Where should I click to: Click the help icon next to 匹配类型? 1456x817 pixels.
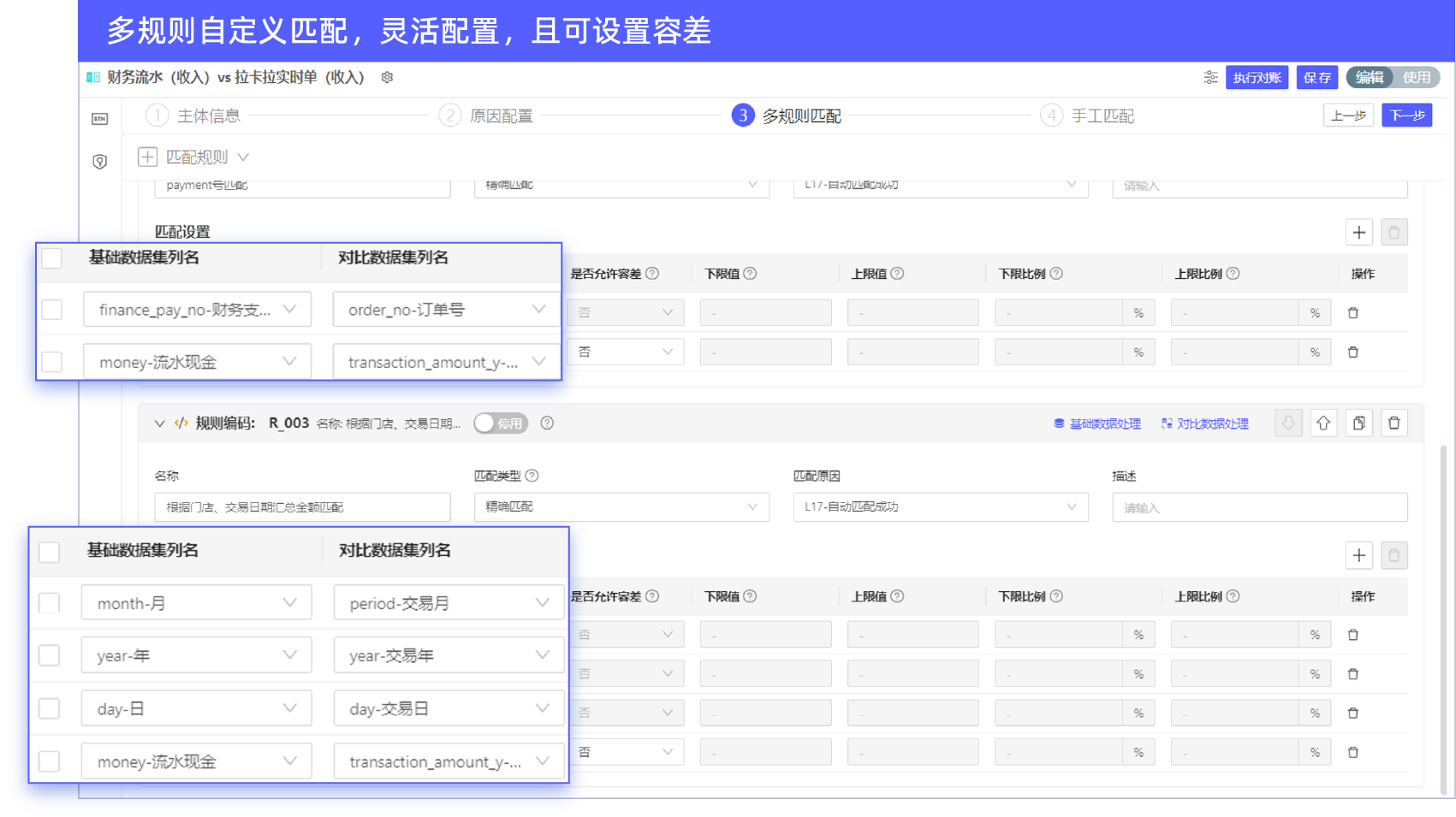(532, 476)
